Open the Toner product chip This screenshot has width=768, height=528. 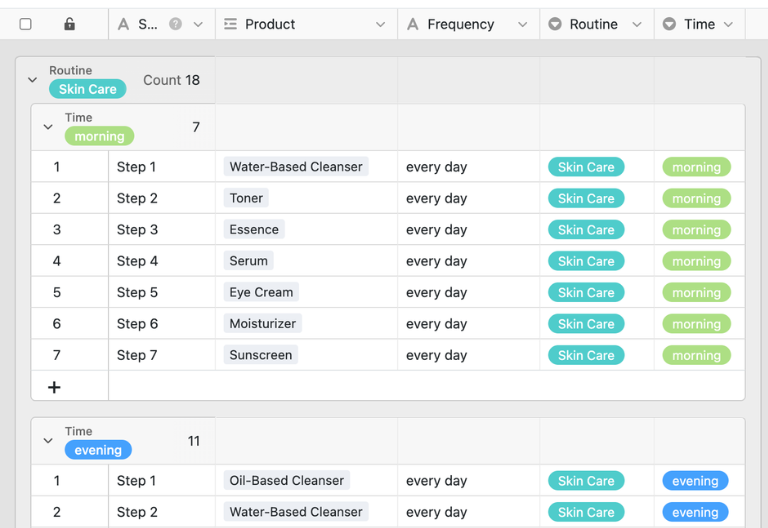[246, 198]
